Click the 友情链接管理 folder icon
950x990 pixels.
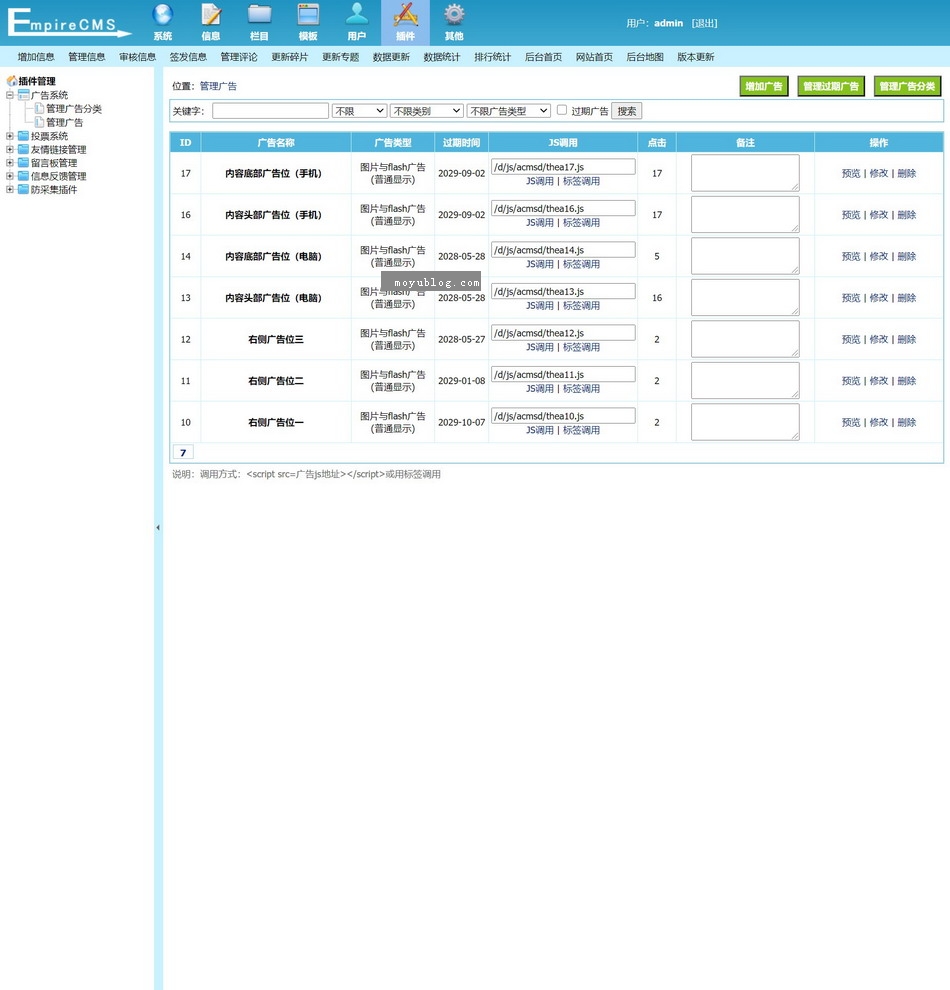pyautogui.click(x=23, y=149)
